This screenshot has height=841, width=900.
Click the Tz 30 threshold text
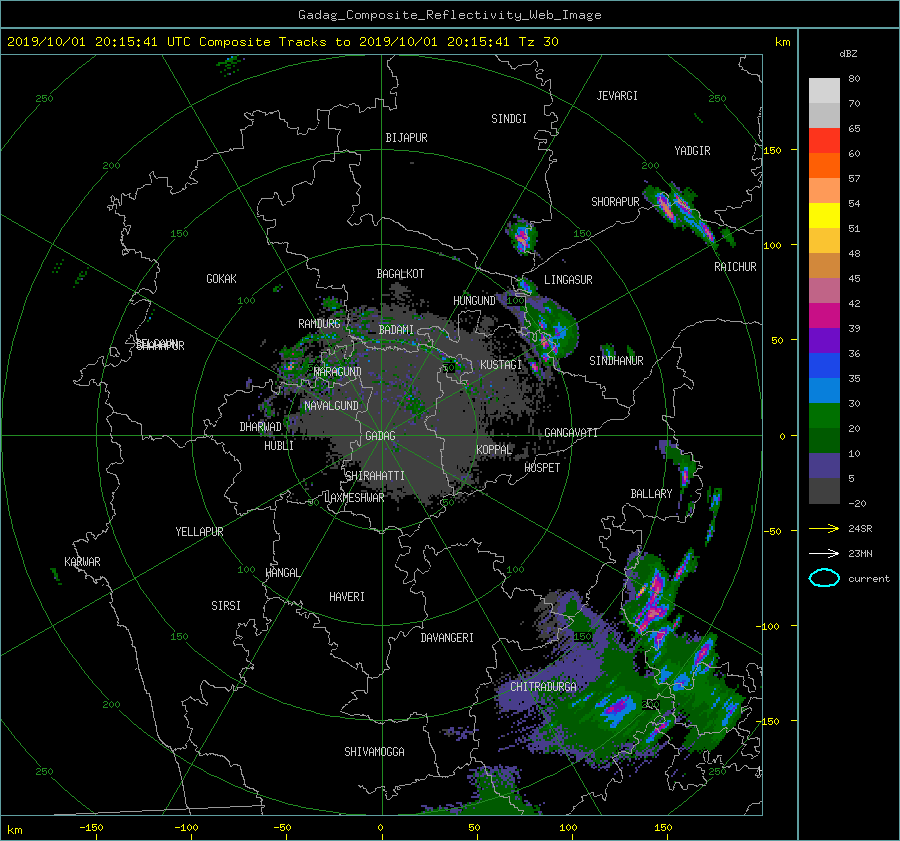[538, 41]
